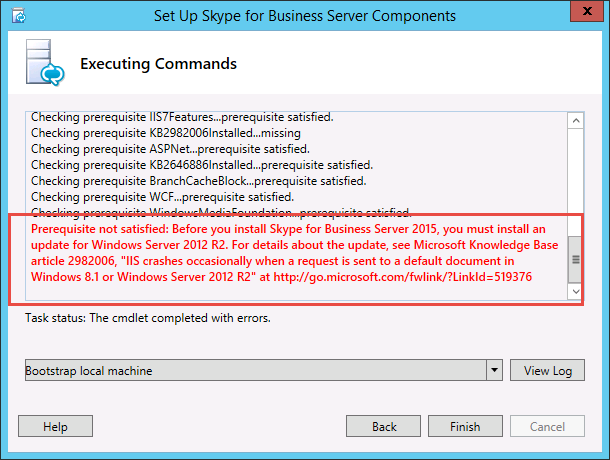Click Finish to complete the wizard
Screen dimensions: 610x460
click(x=465, y=427)
